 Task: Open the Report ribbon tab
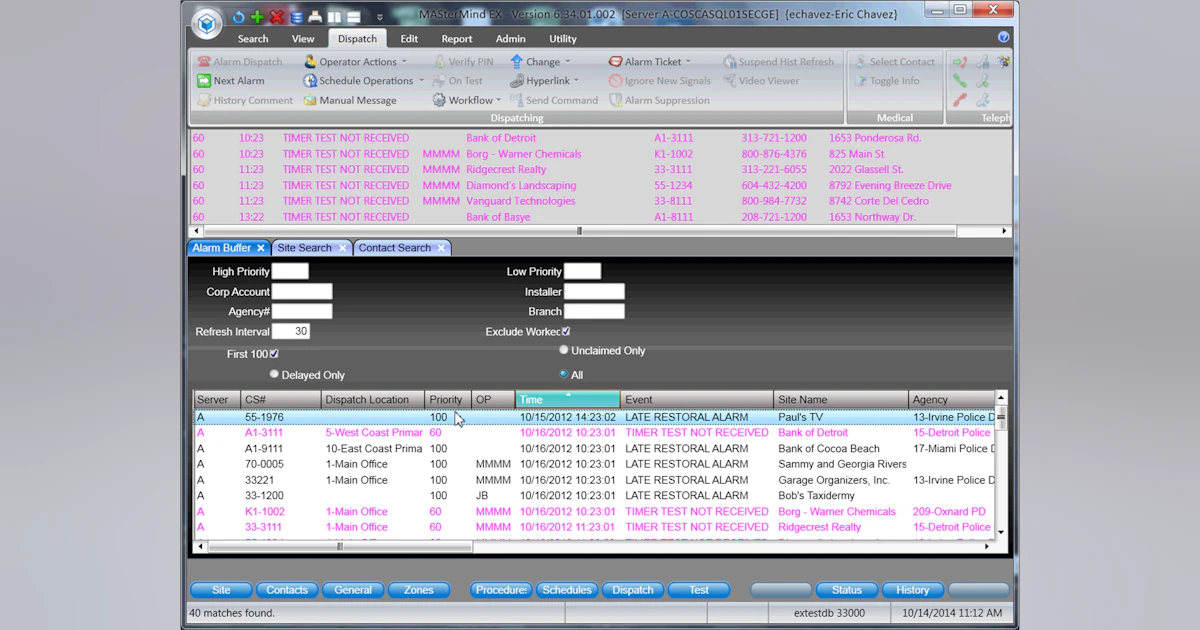click(456, 38)
